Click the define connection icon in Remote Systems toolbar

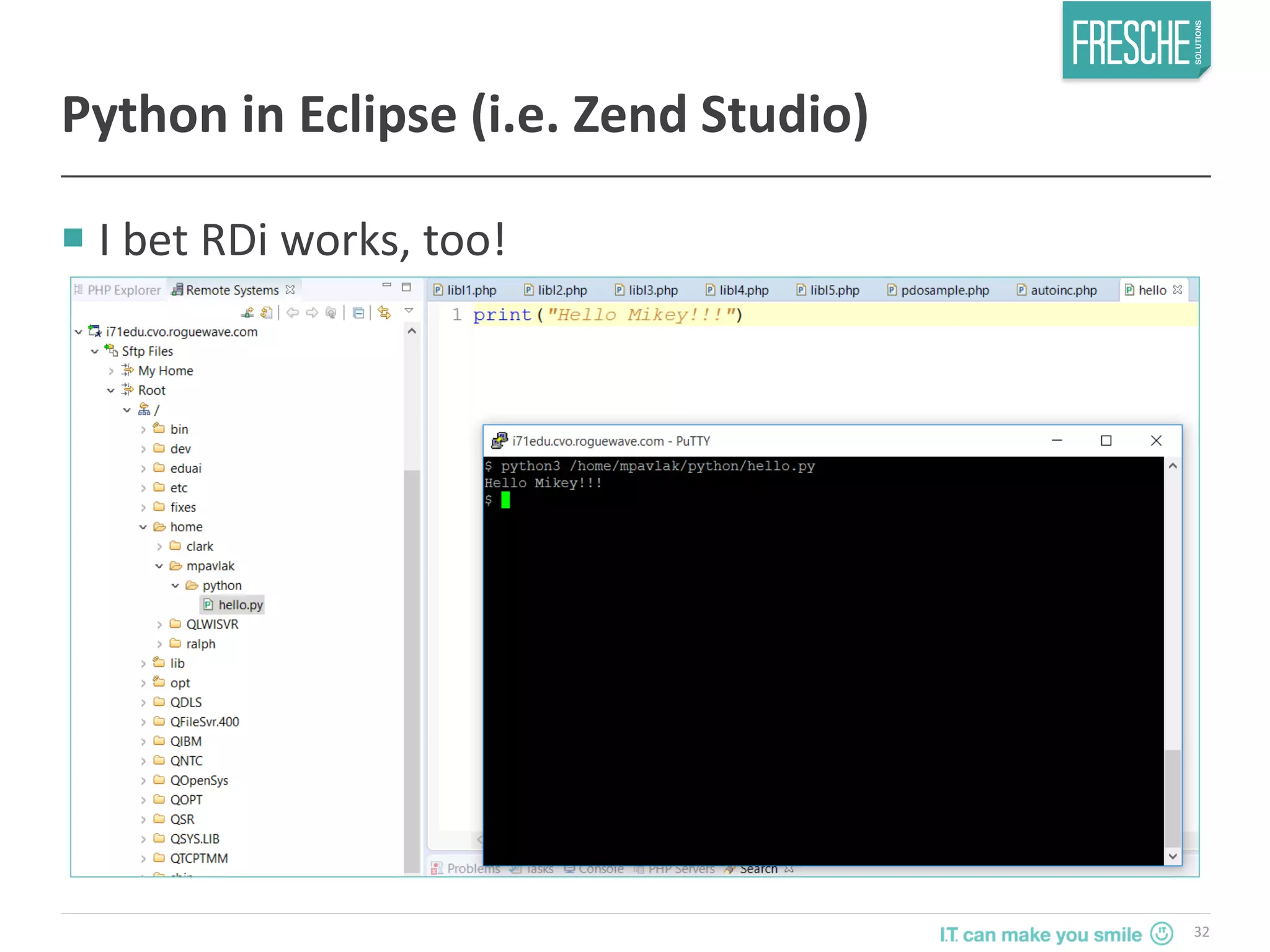[x=247, y=312]
